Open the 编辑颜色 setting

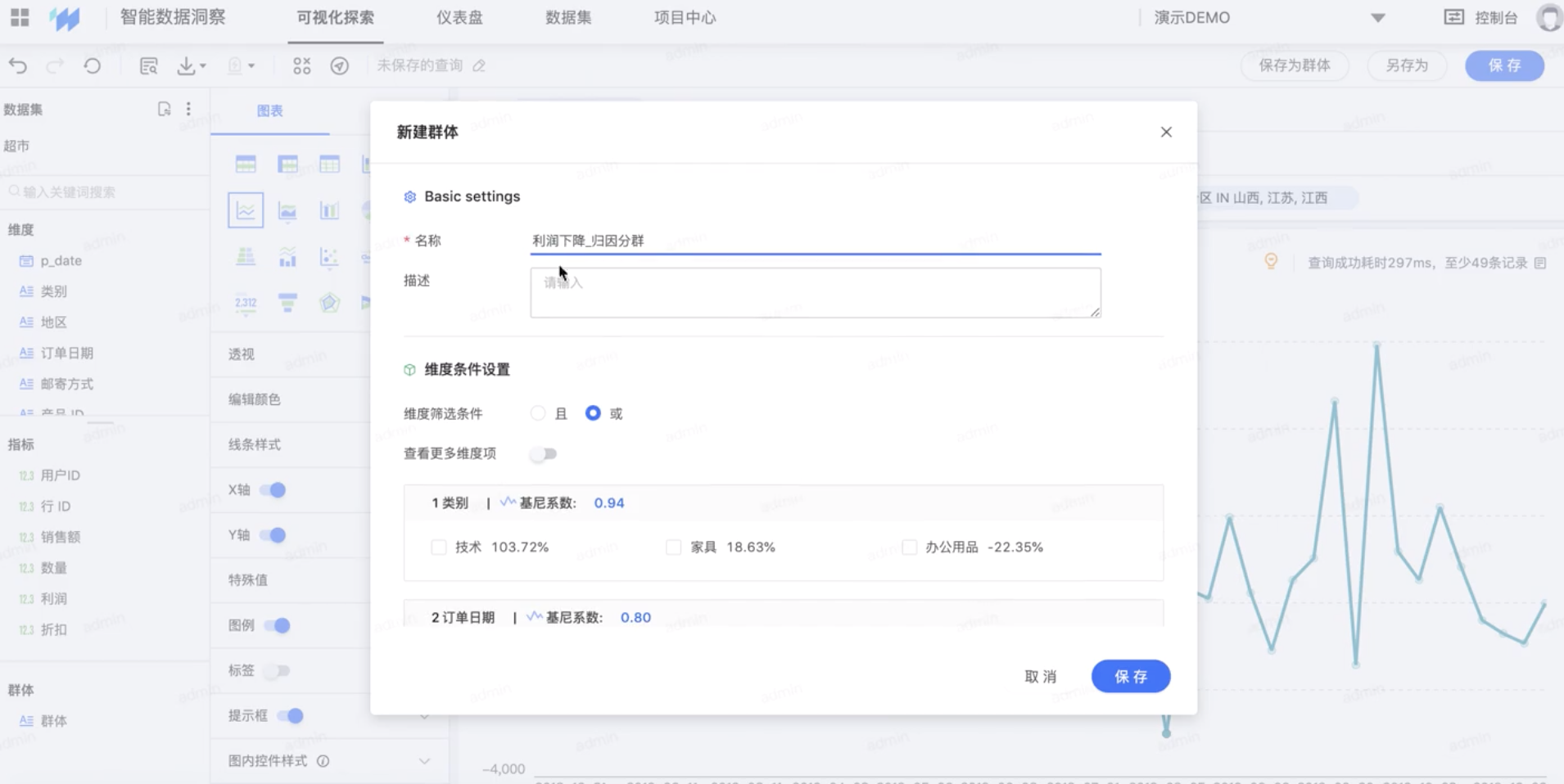coord(255,399)
